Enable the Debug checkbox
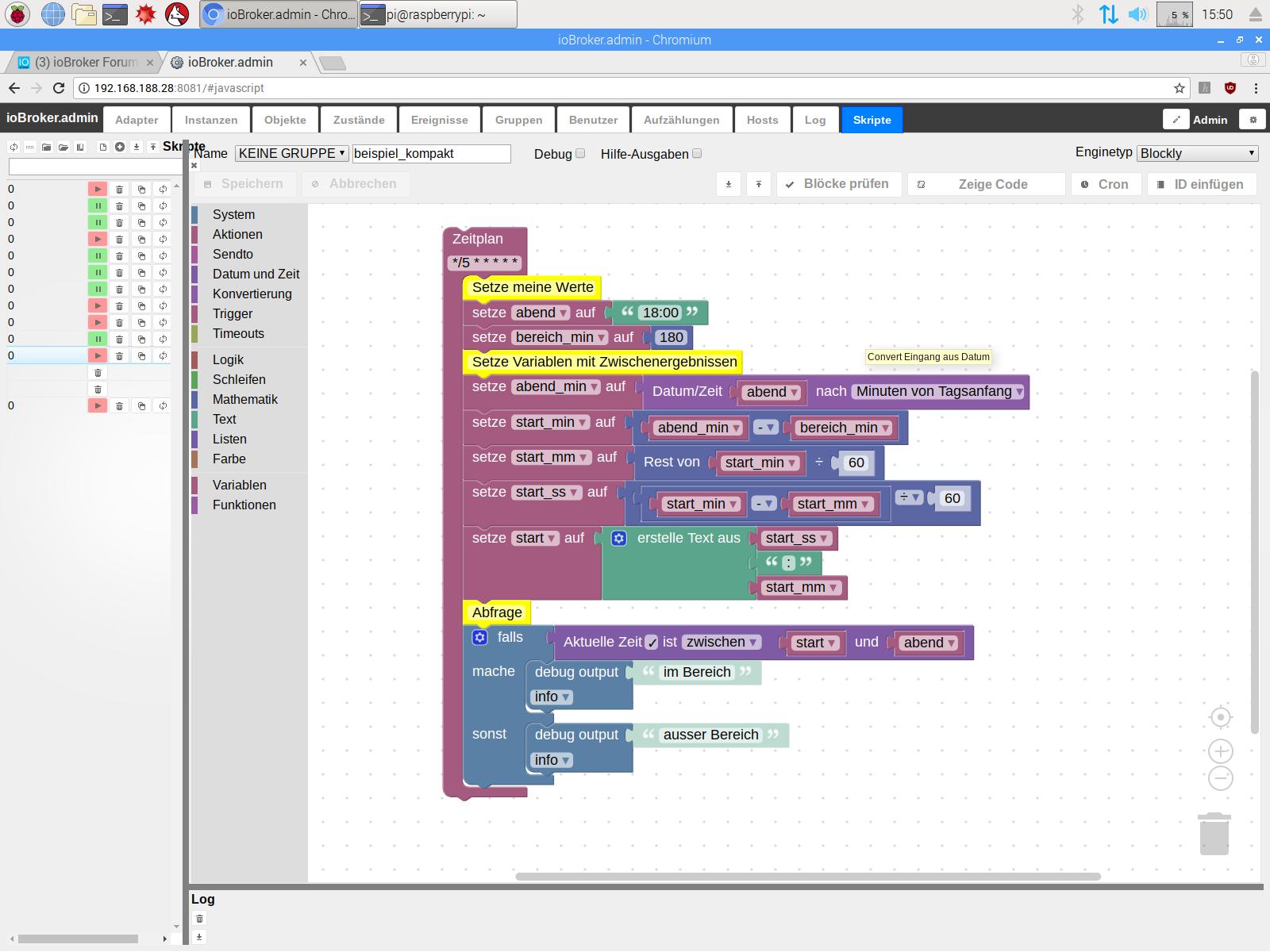The width and height of the screenshot is (1270, 952). point(580,154)
